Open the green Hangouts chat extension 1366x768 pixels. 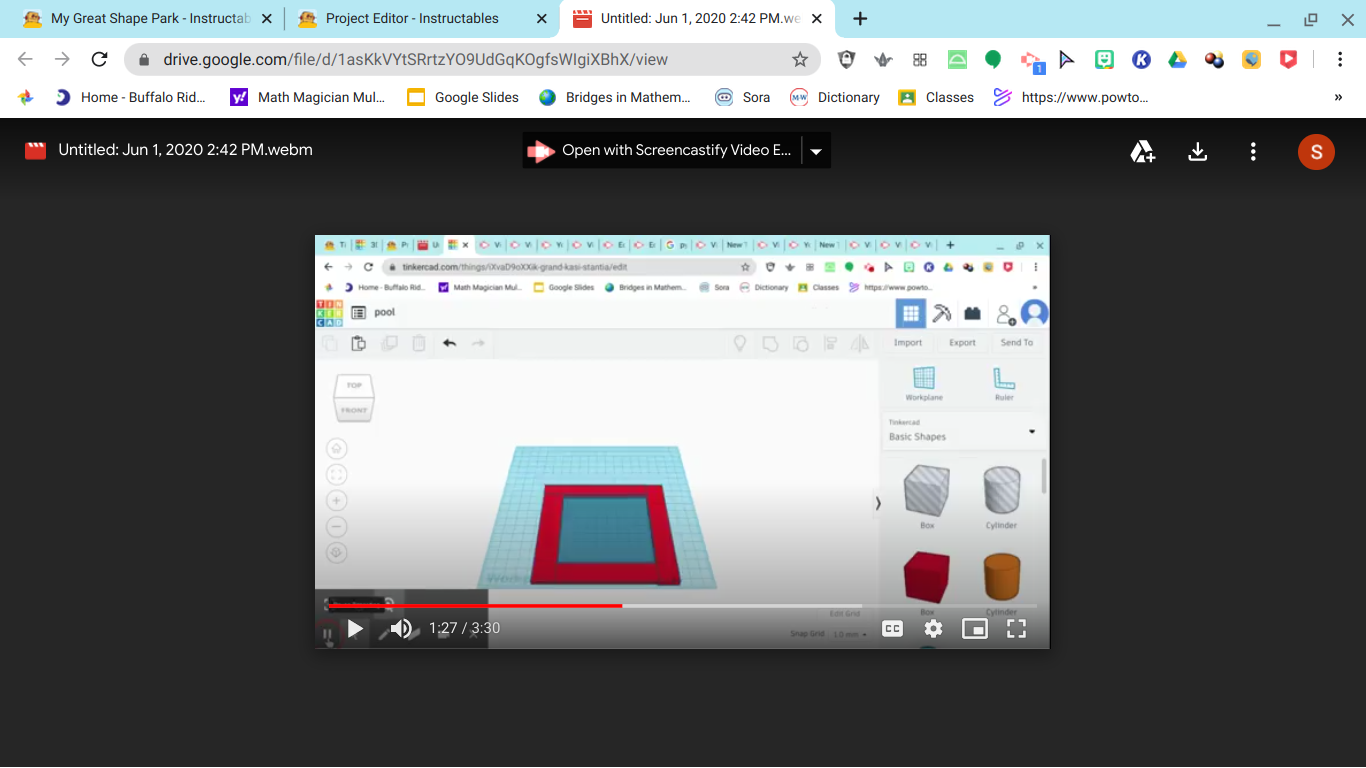(993, 59)
